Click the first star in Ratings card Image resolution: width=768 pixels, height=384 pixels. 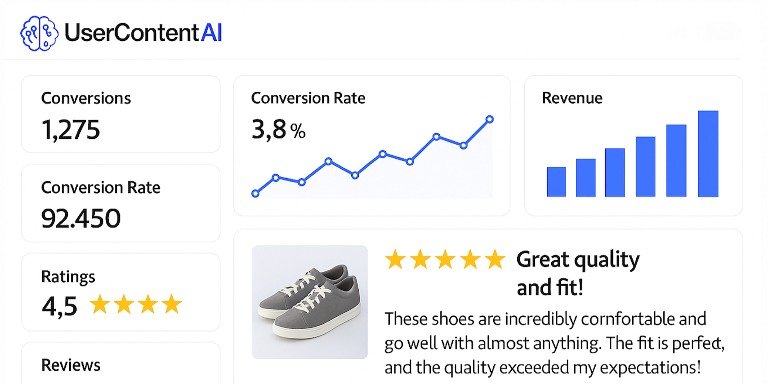pos(99,304)
